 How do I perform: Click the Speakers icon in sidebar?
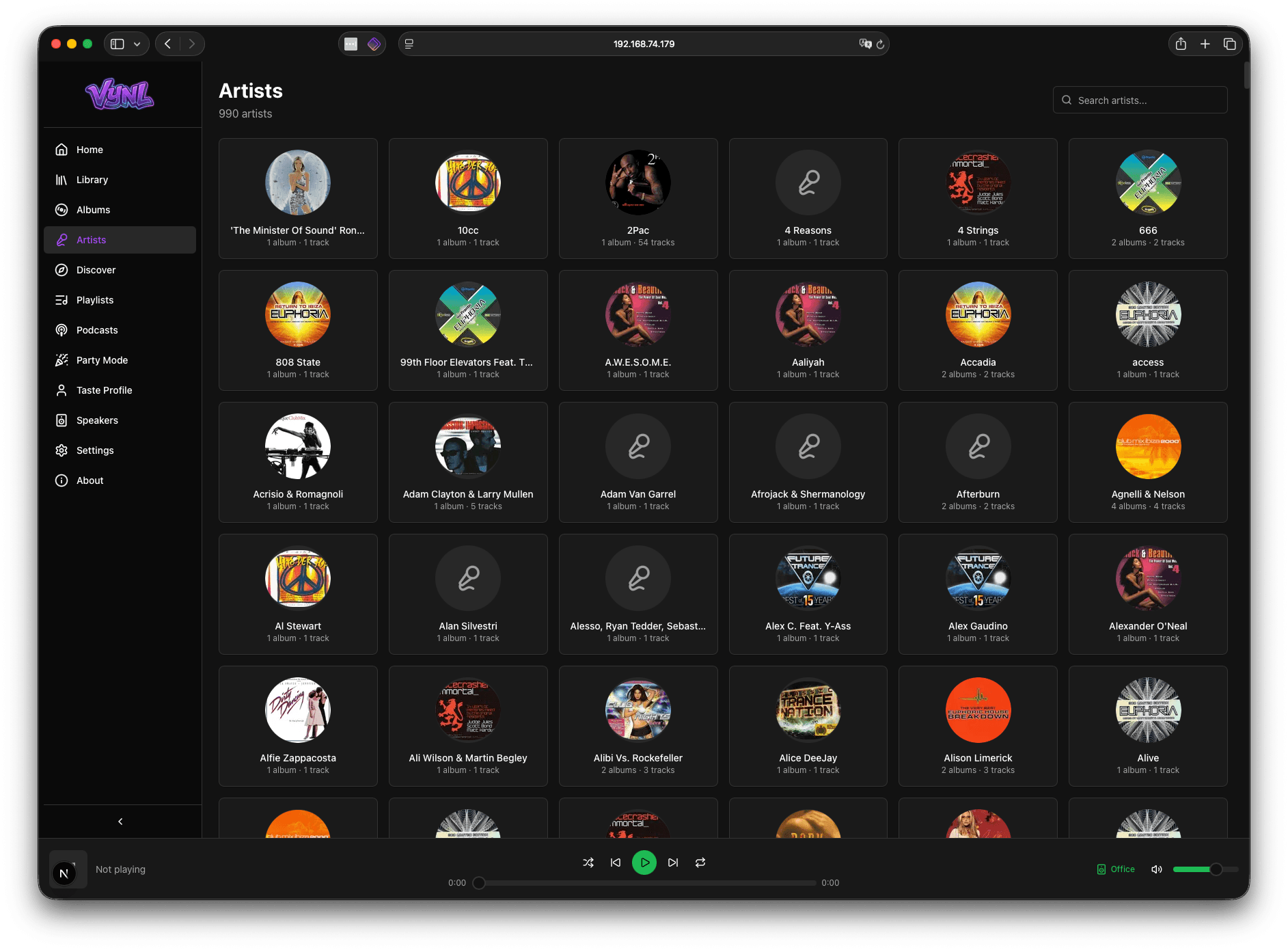[x=61, y=420]
